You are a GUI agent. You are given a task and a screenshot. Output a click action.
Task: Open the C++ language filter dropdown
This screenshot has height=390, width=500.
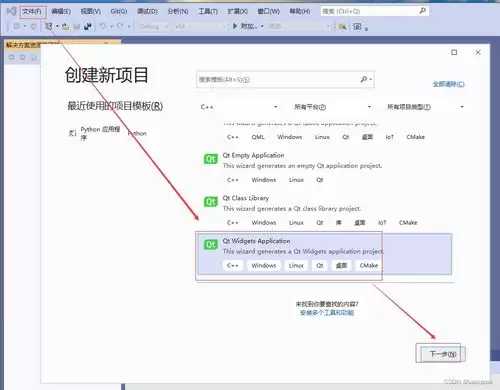pos(239,107)
